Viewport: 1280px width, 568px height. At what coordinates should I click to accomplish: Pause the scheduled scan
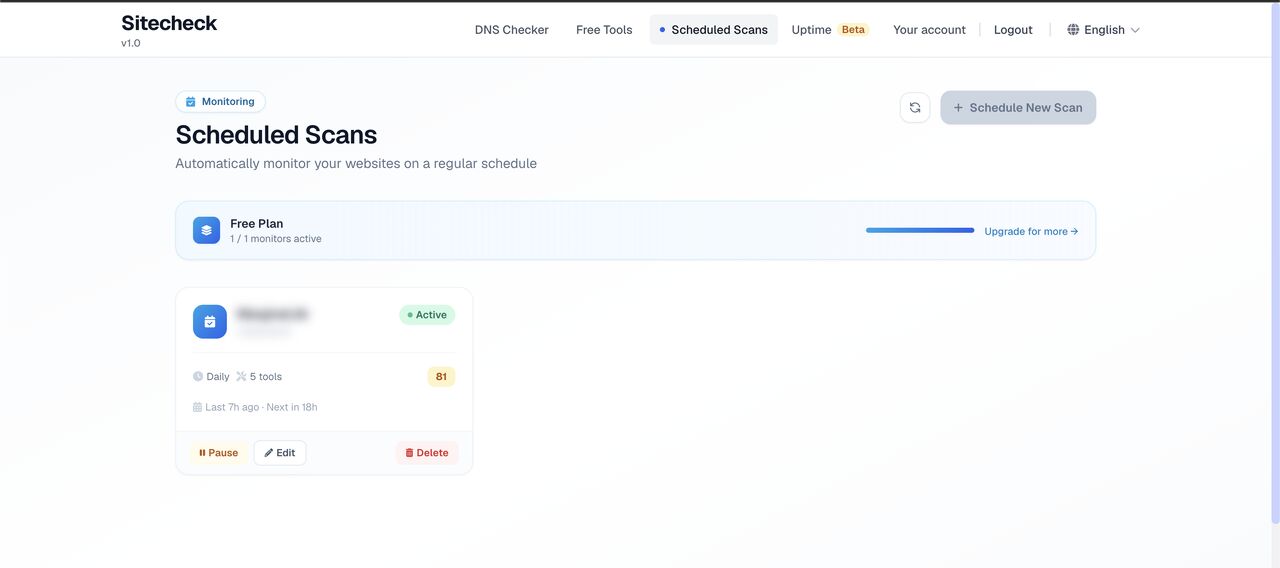coord(218,453)
